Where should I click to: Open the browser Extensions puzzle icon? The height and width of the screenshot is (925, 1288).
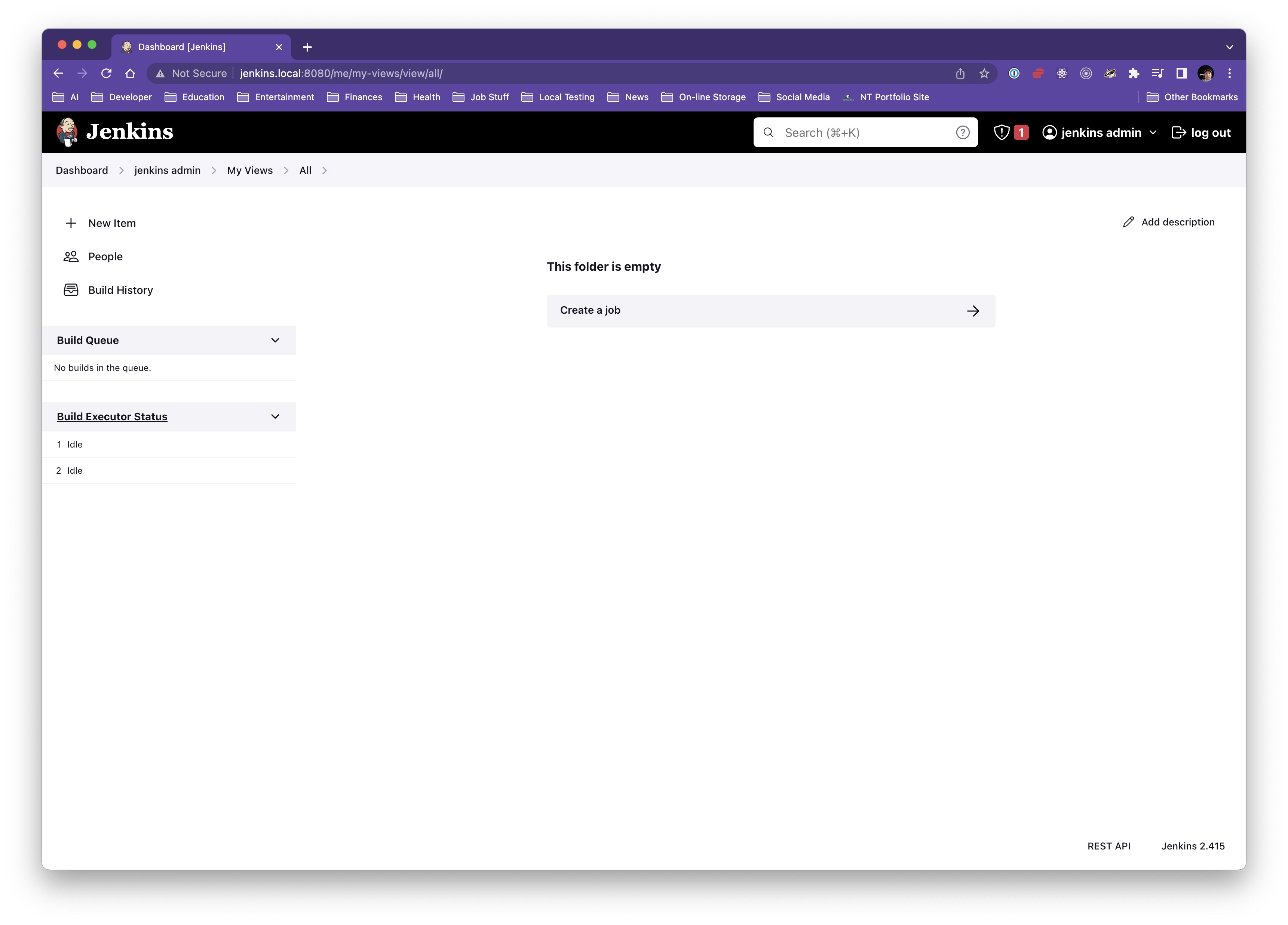[1134, 73]
